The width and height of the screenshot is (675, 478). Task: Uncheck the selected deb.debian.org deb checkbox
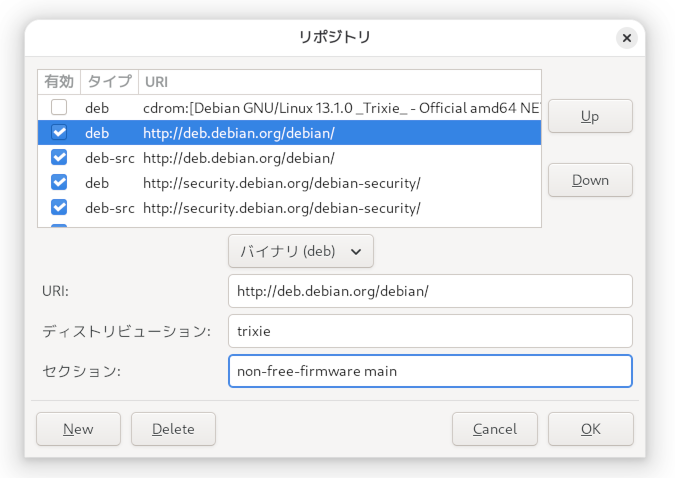tap(59, 132)
